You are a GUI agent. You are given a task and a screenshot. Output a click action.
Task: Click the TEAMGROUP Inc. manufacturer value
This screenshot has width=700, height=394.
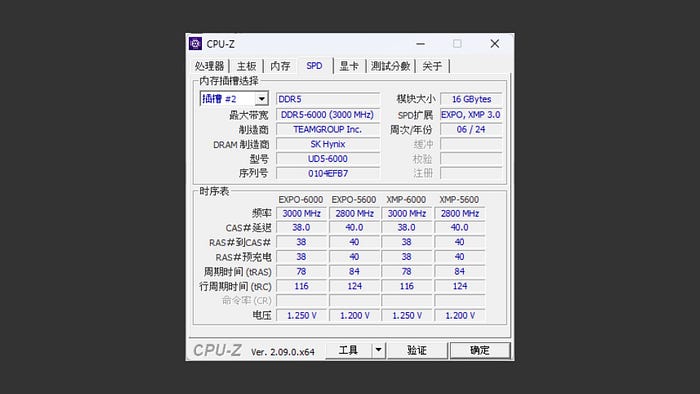coord(328,129)
